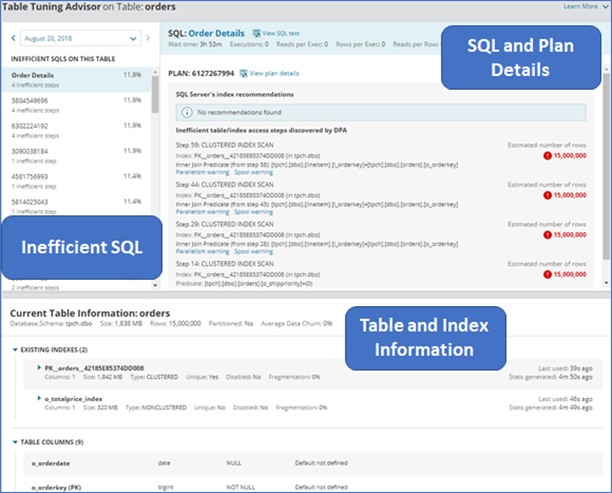This screenshot has width=612, height=493.
Task: Open the August 20, 2018 date dropdown
Action: [80, 38]
